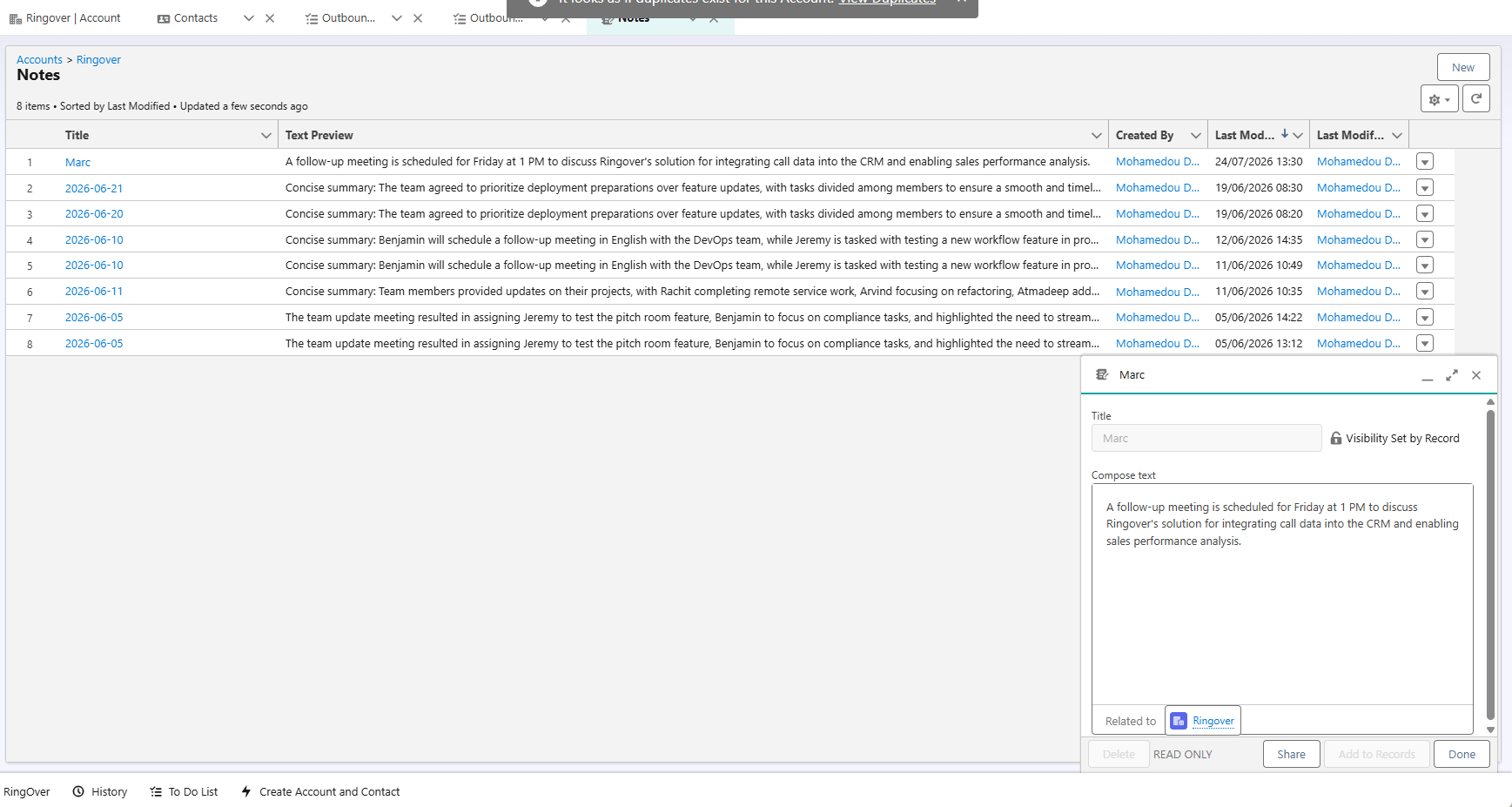Open Last Modified By column menu chevron

1397,135
